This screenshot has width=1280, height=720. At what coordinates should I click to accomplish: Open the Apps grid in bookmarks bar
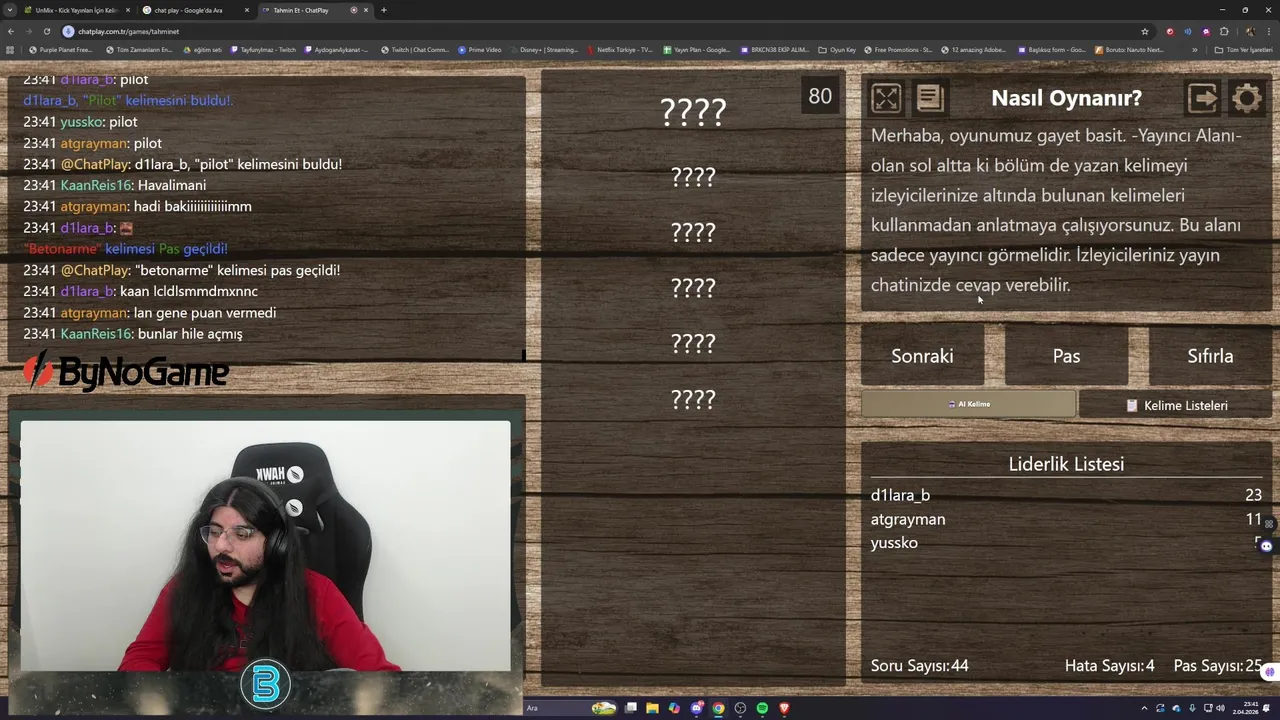[10, 49]
